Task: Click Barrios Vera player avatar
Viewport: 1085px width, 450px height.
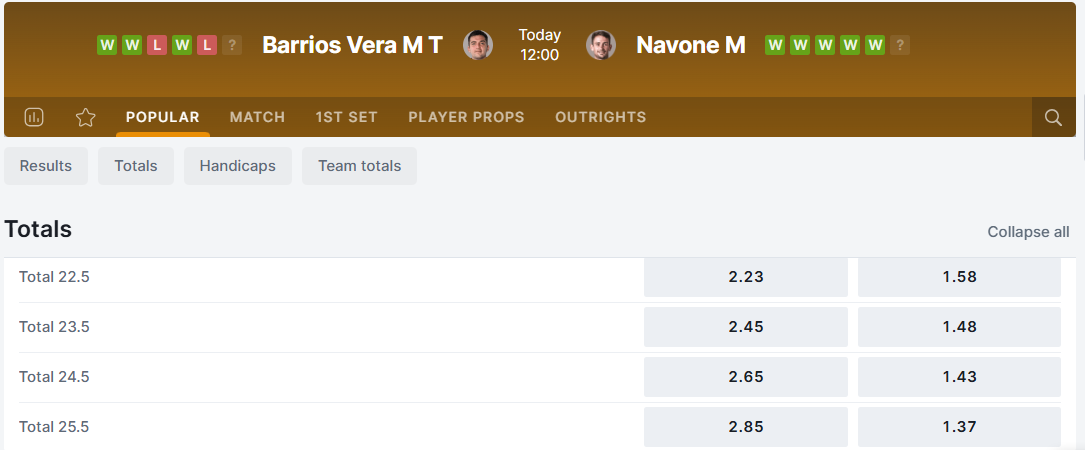Action: tap(478, 45)
